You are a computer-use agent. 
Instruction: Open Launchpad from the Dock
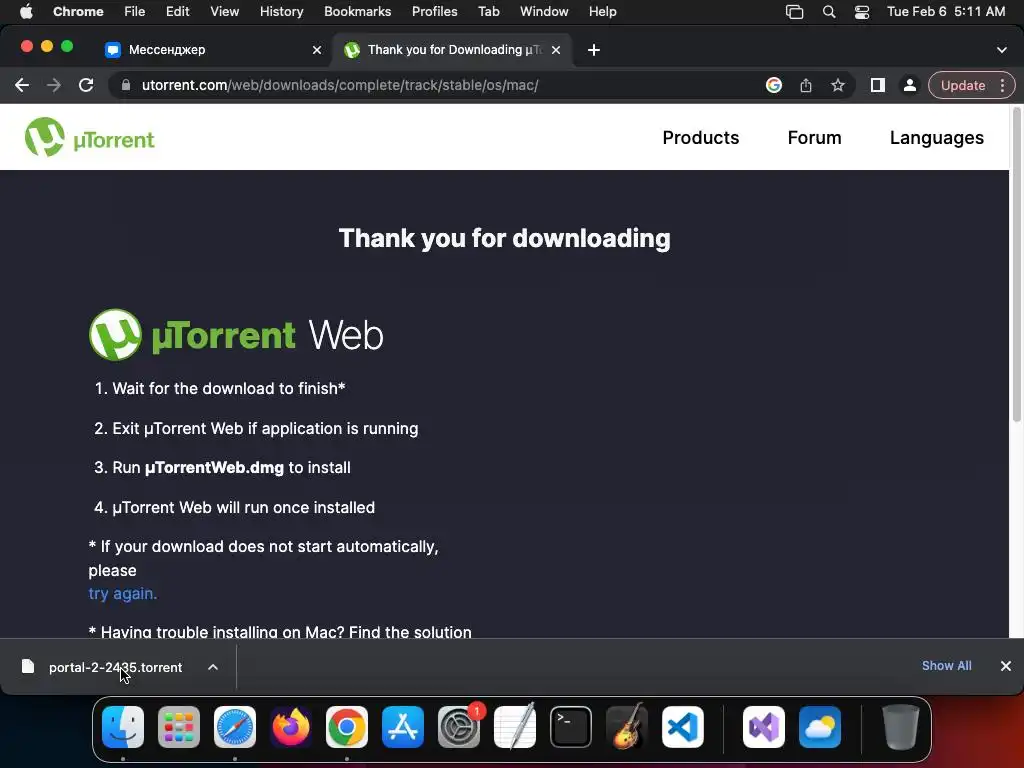179,727
